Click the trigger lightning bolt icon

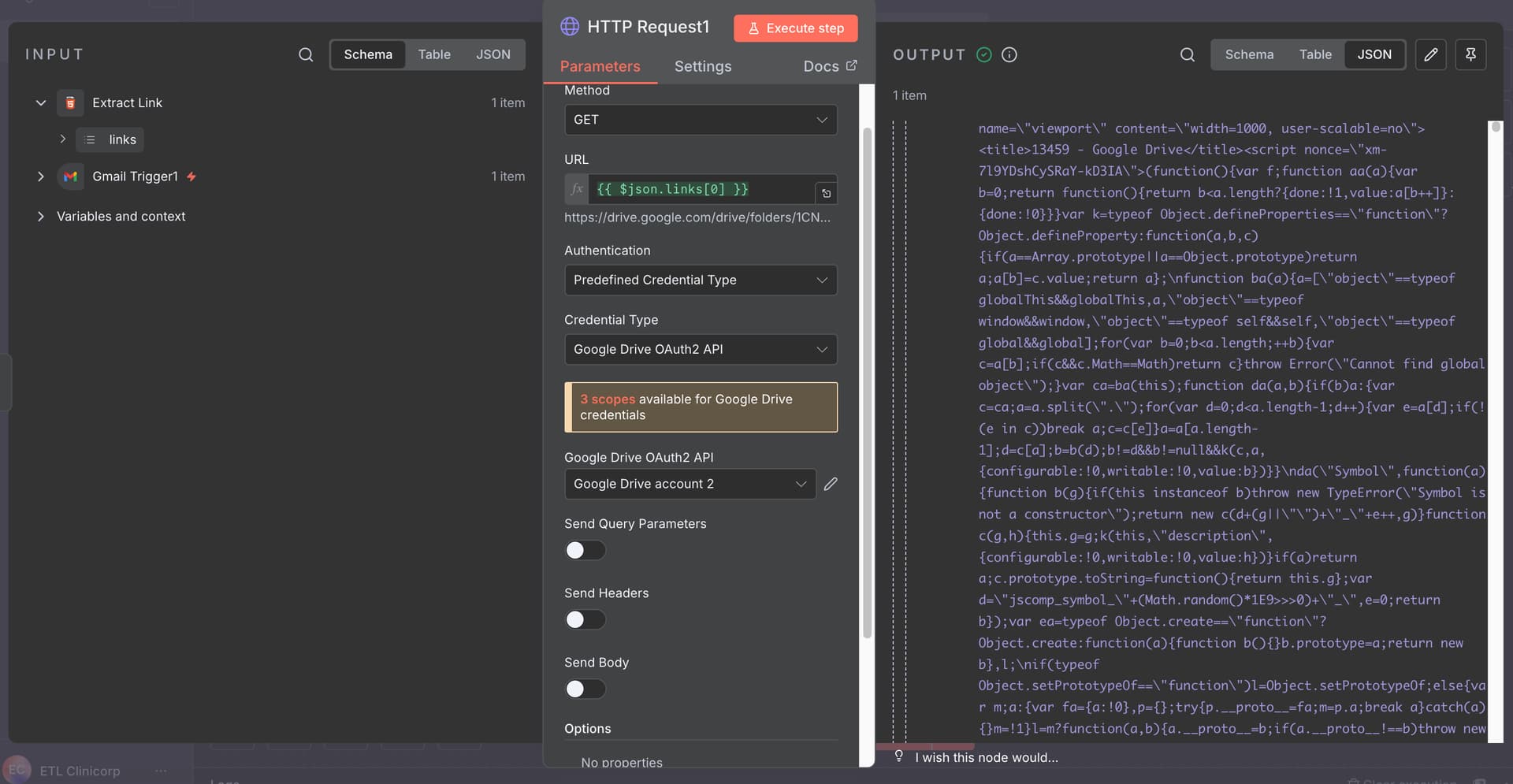click(191, 176)
